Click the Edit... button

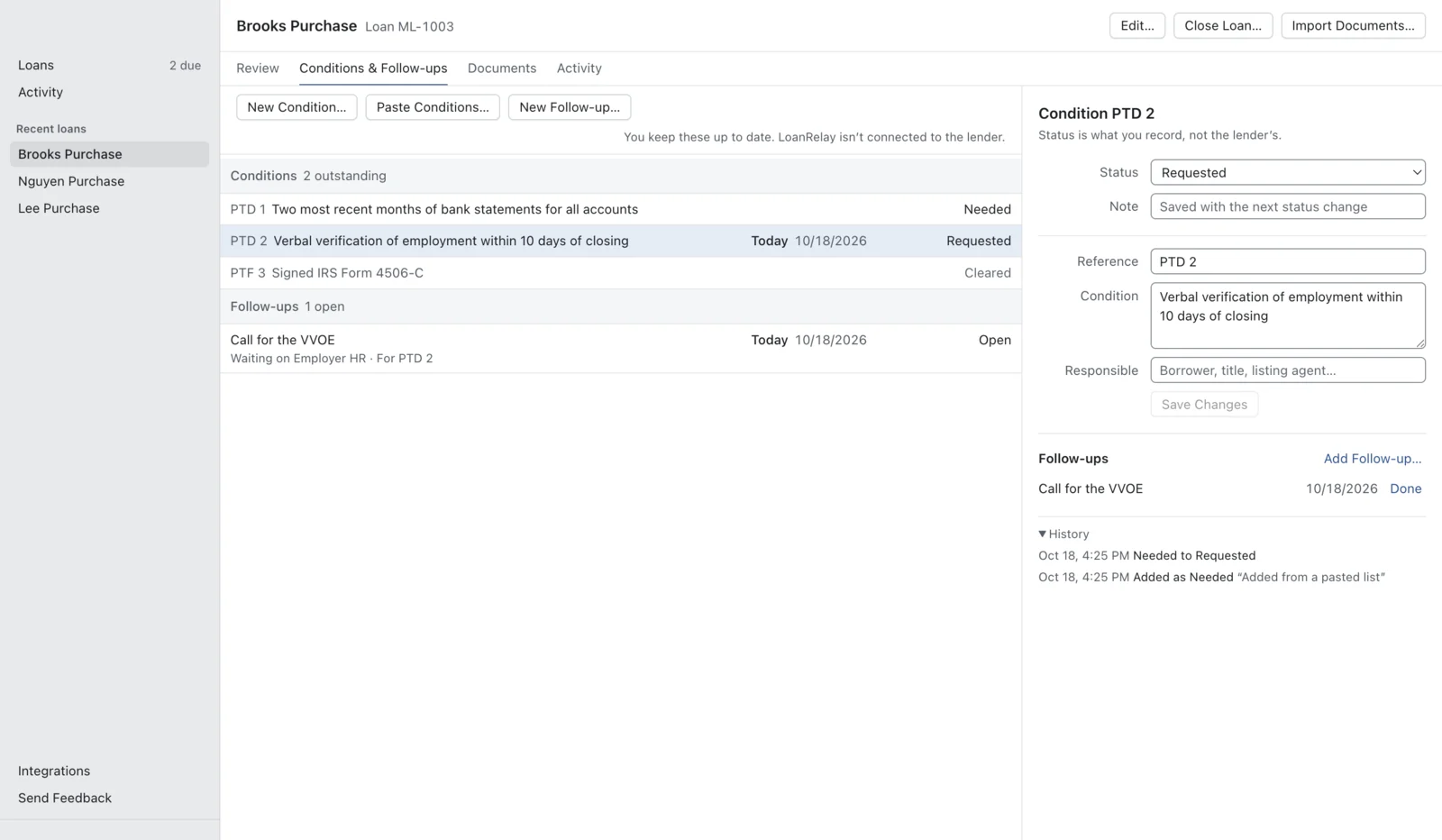1136,25
